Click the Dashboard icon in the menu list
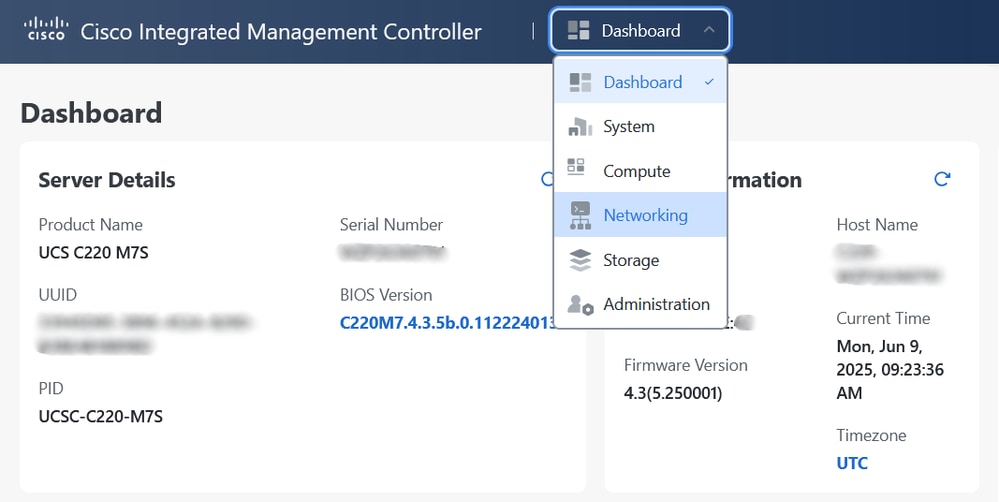 coord(580,82)
